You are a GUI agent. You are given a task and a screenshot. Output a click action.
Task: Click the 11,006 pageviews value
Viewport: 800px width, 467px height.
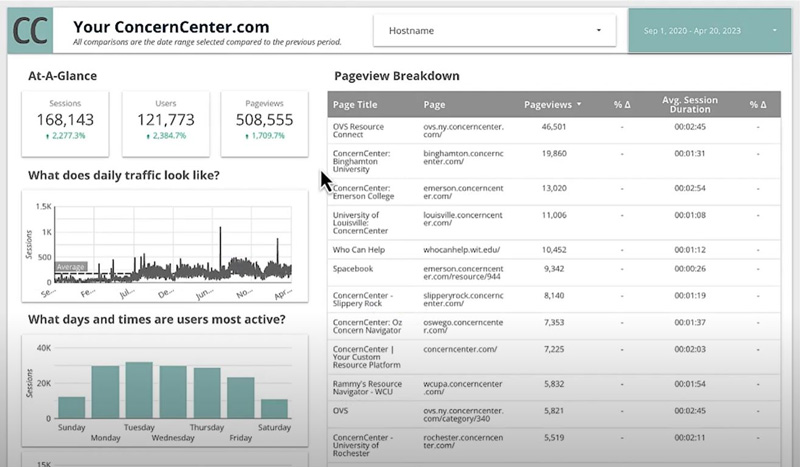(x=554, y=215)
